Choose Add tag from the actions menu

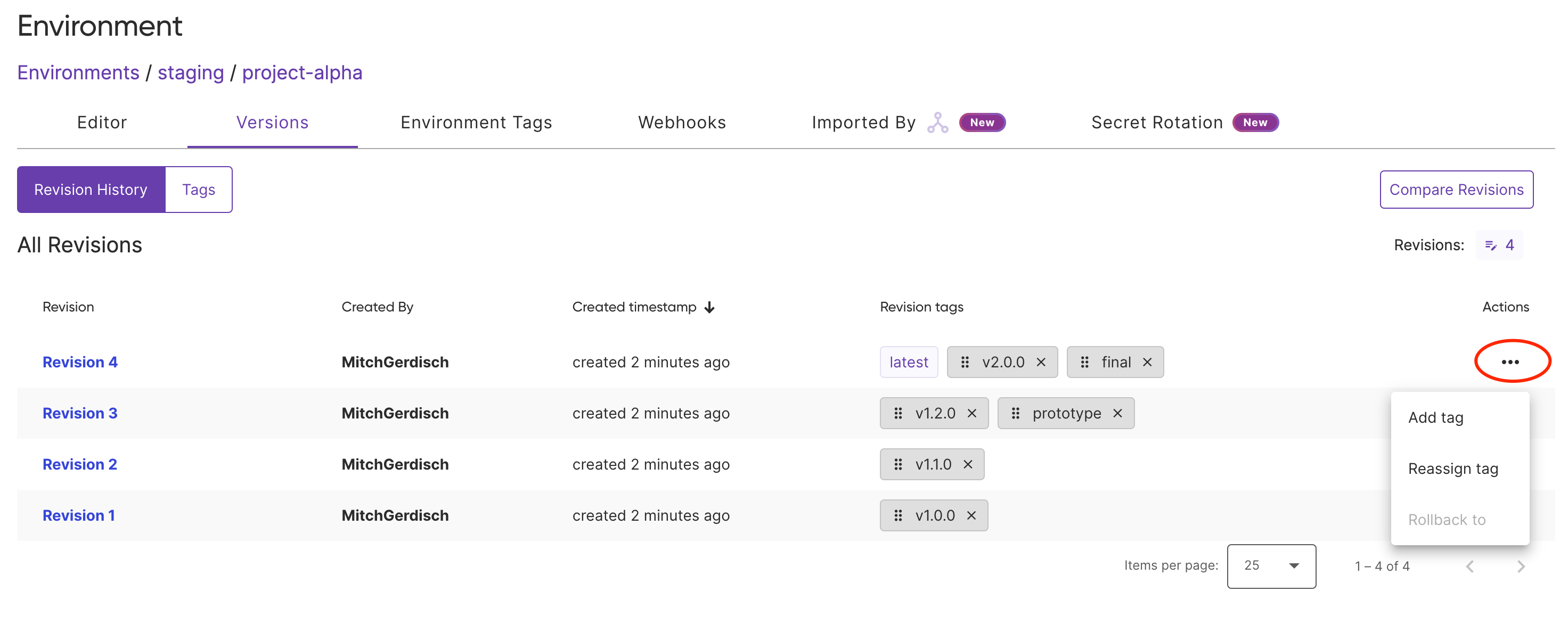[1435, 417]
